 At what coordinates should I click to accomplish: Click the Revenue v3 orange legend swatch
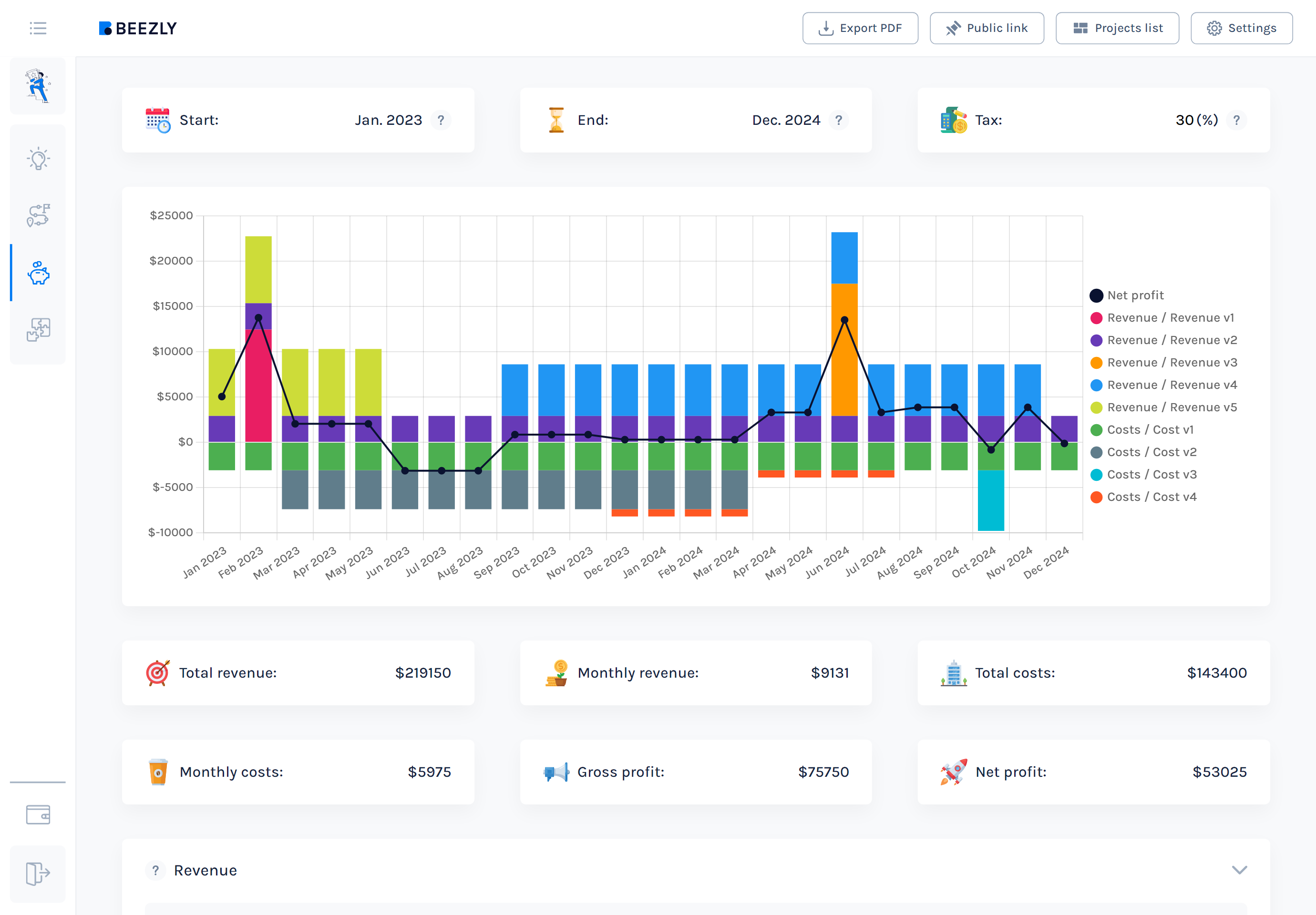1096,363
